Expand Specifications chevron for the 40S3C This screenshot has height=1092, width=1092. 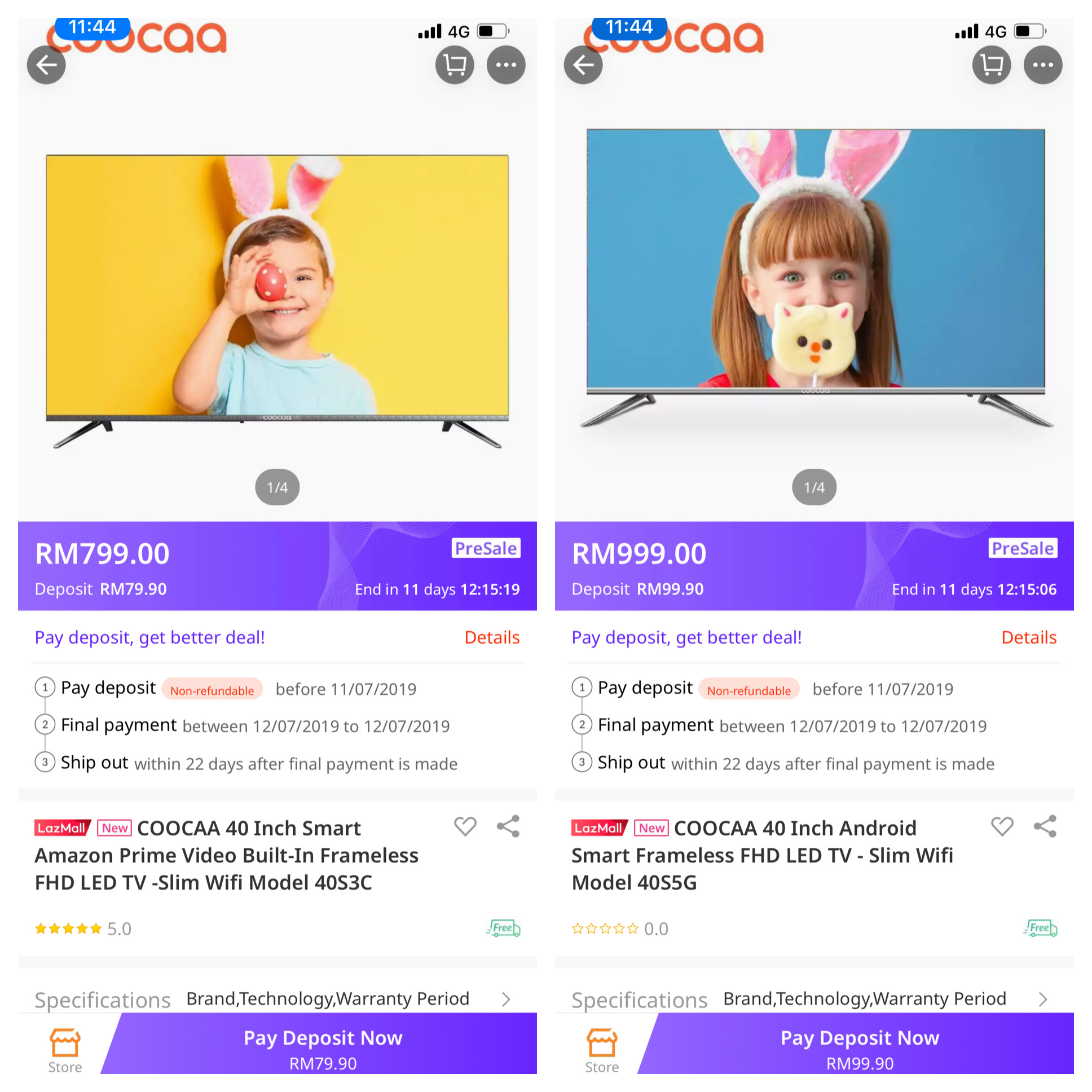(507, 999)
